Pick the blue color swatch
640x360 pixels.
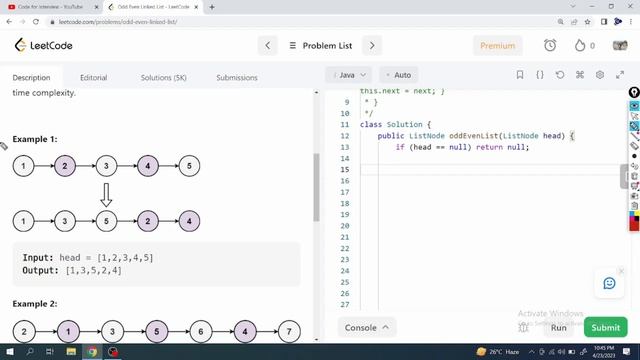coord(632,214)
